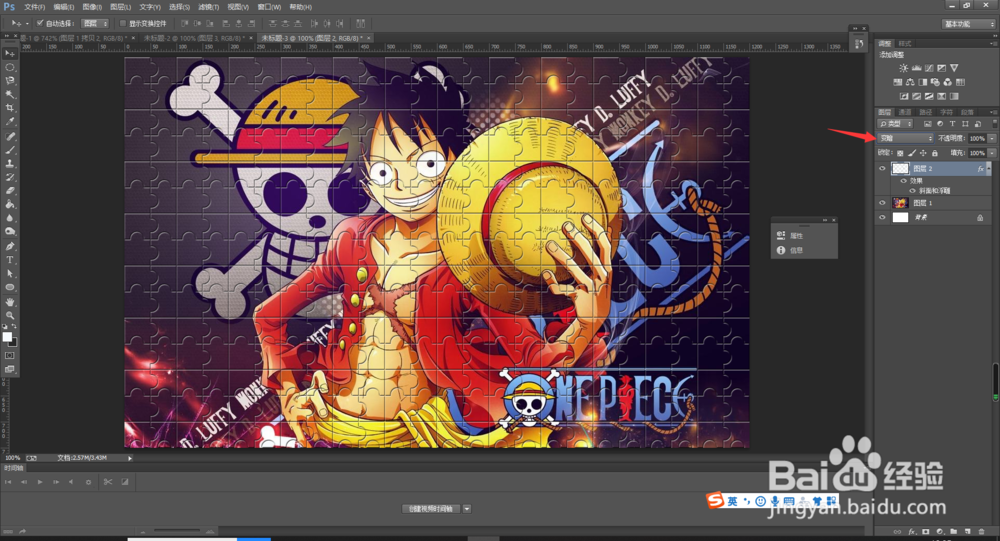Select the Ellipse shape tool

pos(10,287)
